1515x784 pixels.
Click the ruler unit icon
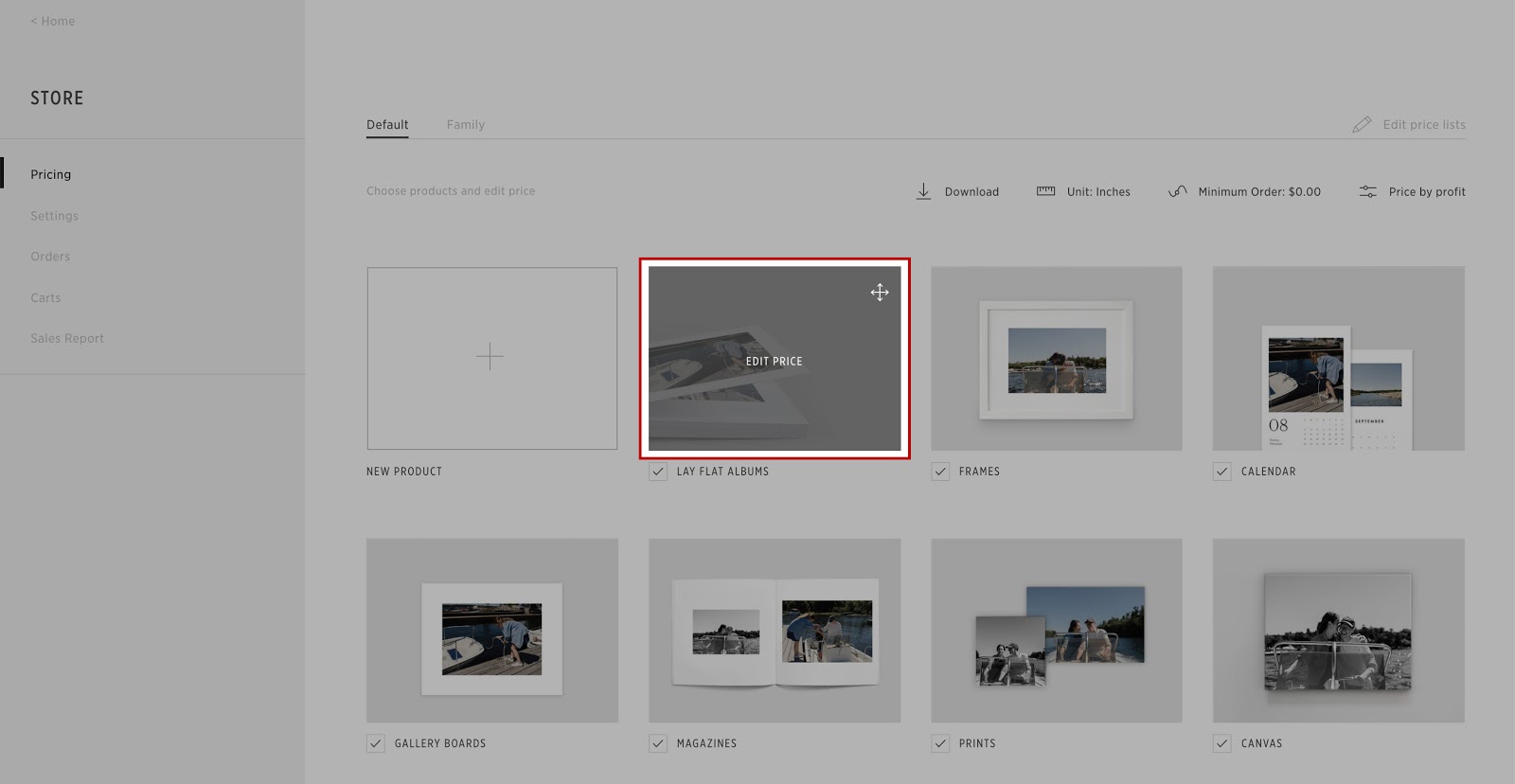(x=1045, y=191)
